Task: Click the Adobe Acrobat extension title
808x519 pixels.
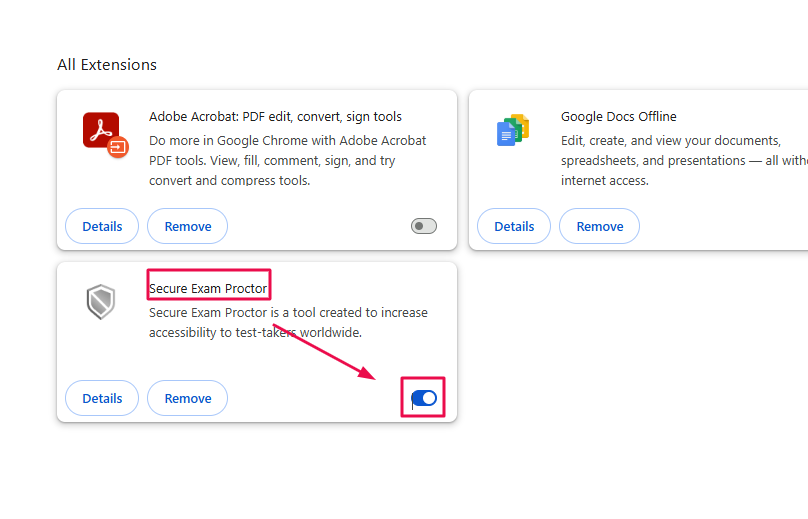Action: [x=275, y=117]
